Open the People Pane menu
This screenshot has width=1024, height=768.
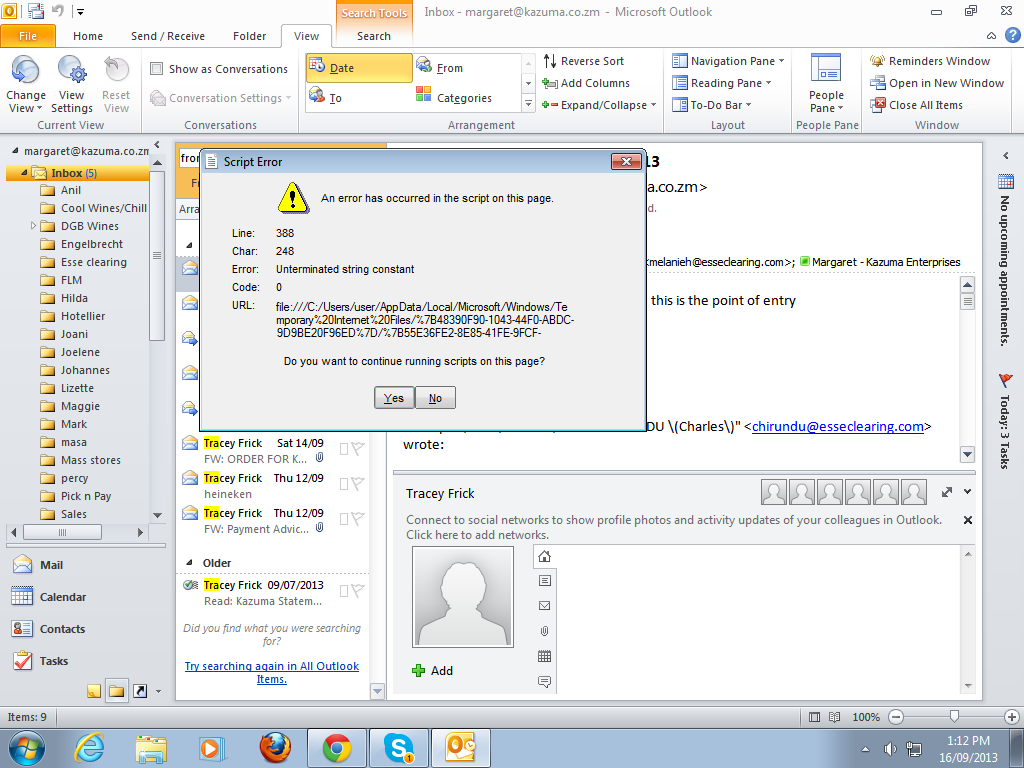[826, 85]
